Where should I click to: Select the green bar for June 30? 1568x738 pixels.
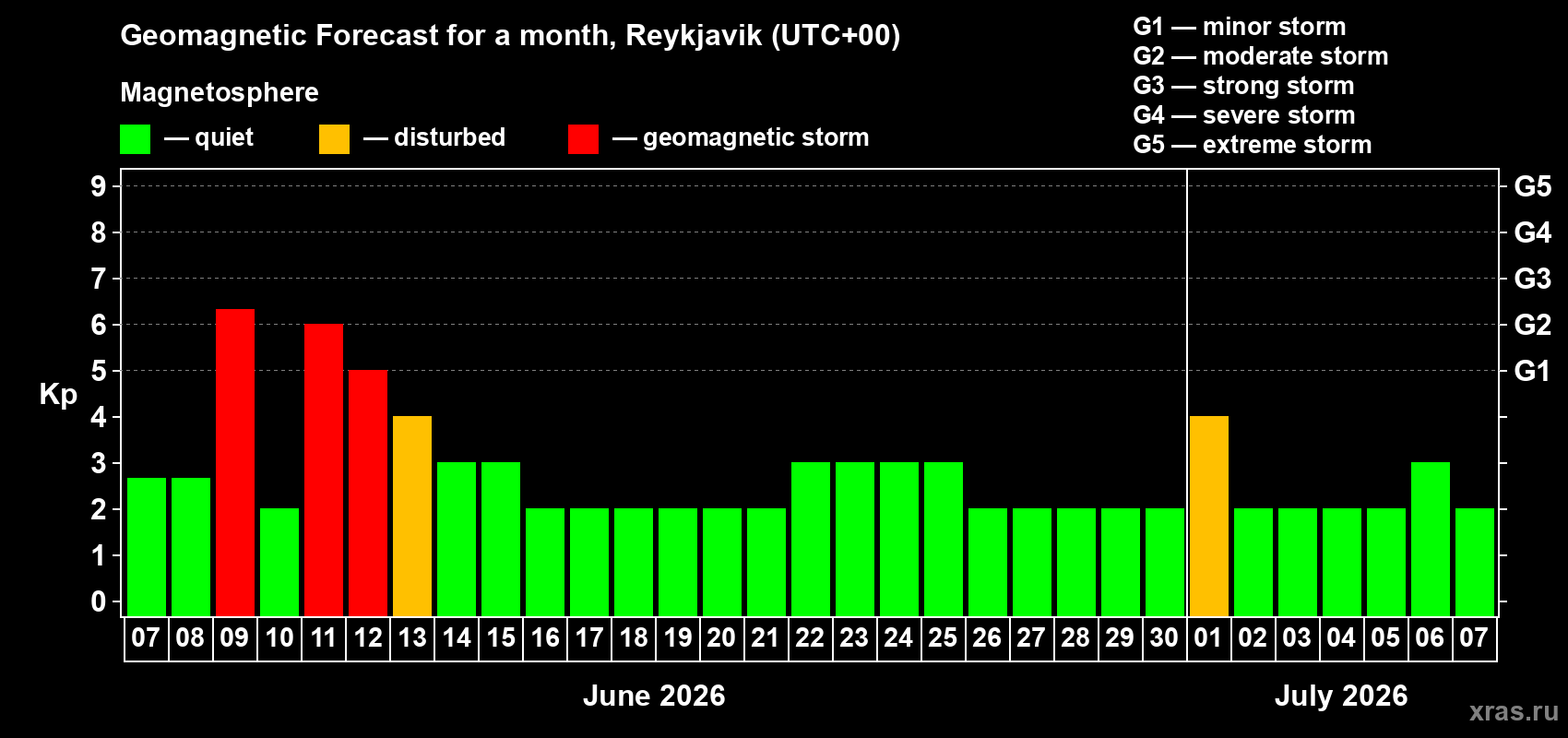tap(1165, 563)
